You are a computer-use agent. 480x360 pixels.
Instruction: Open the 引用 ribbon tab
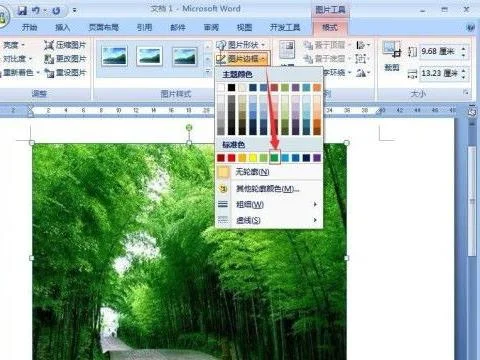pos(144,27)
